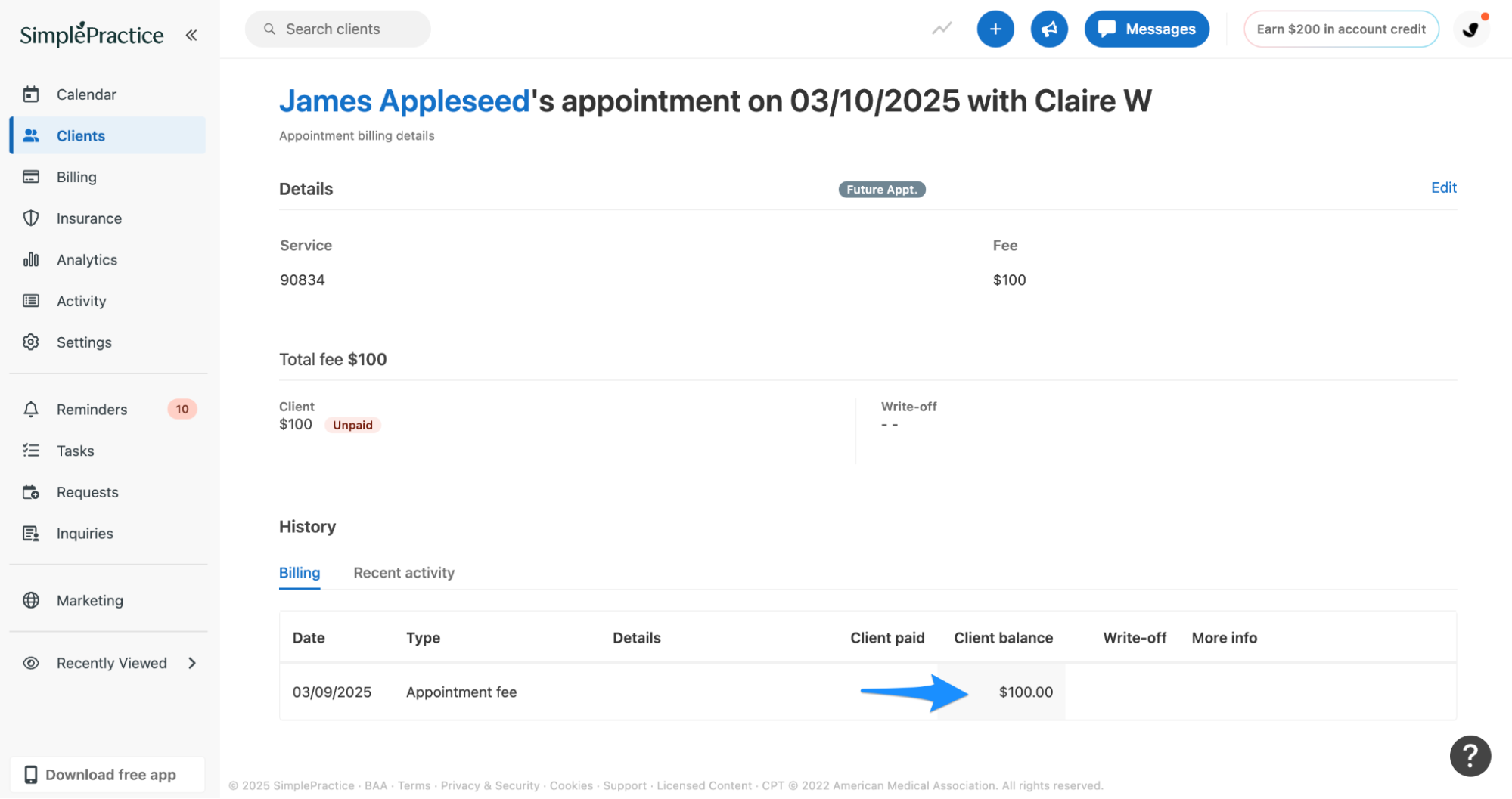1512x799 pixels.
Task: Open Tasks in the sidebar
Action: [x=107, y=451]
